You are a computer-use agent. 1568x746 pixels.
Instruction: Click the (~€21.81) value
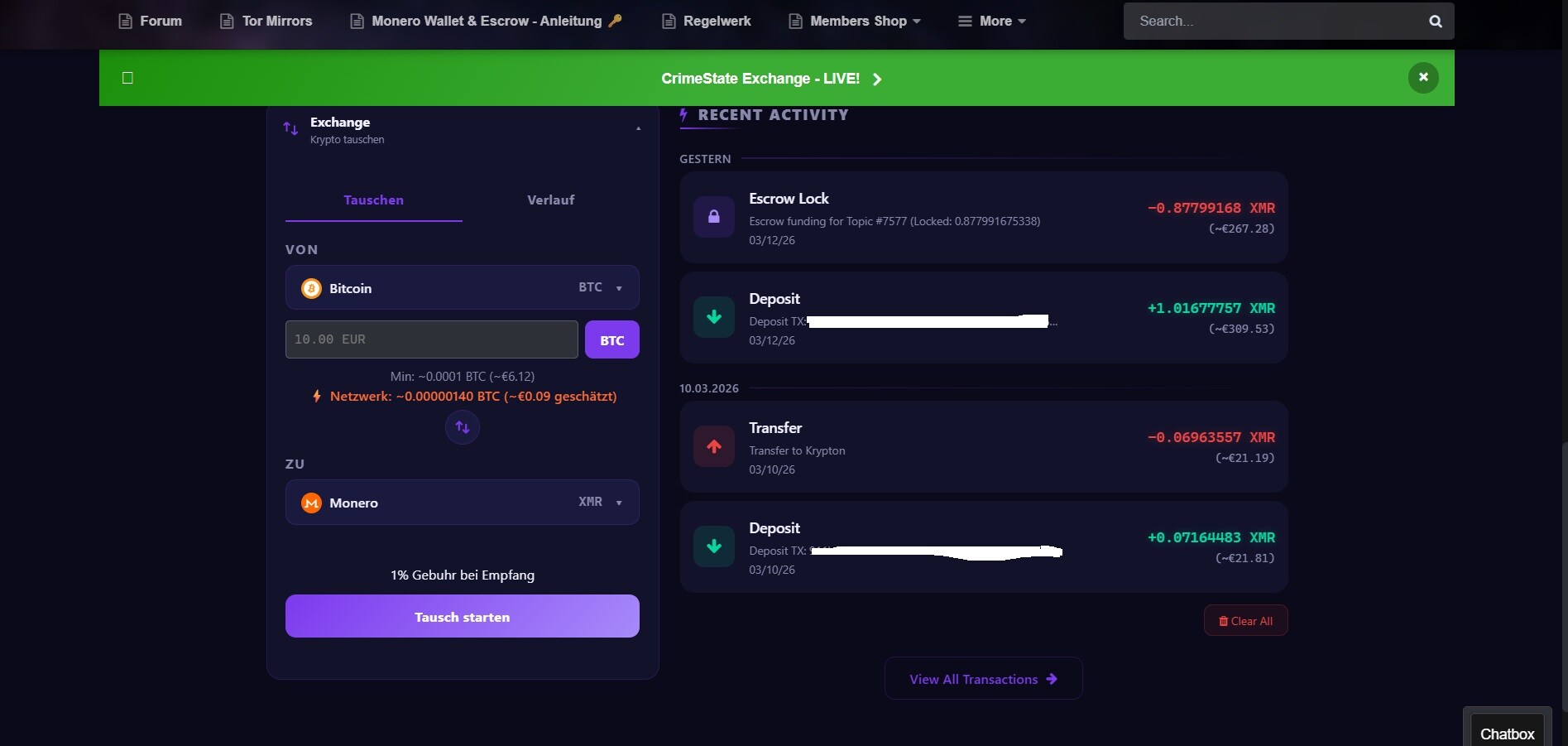coord(1244,558)
